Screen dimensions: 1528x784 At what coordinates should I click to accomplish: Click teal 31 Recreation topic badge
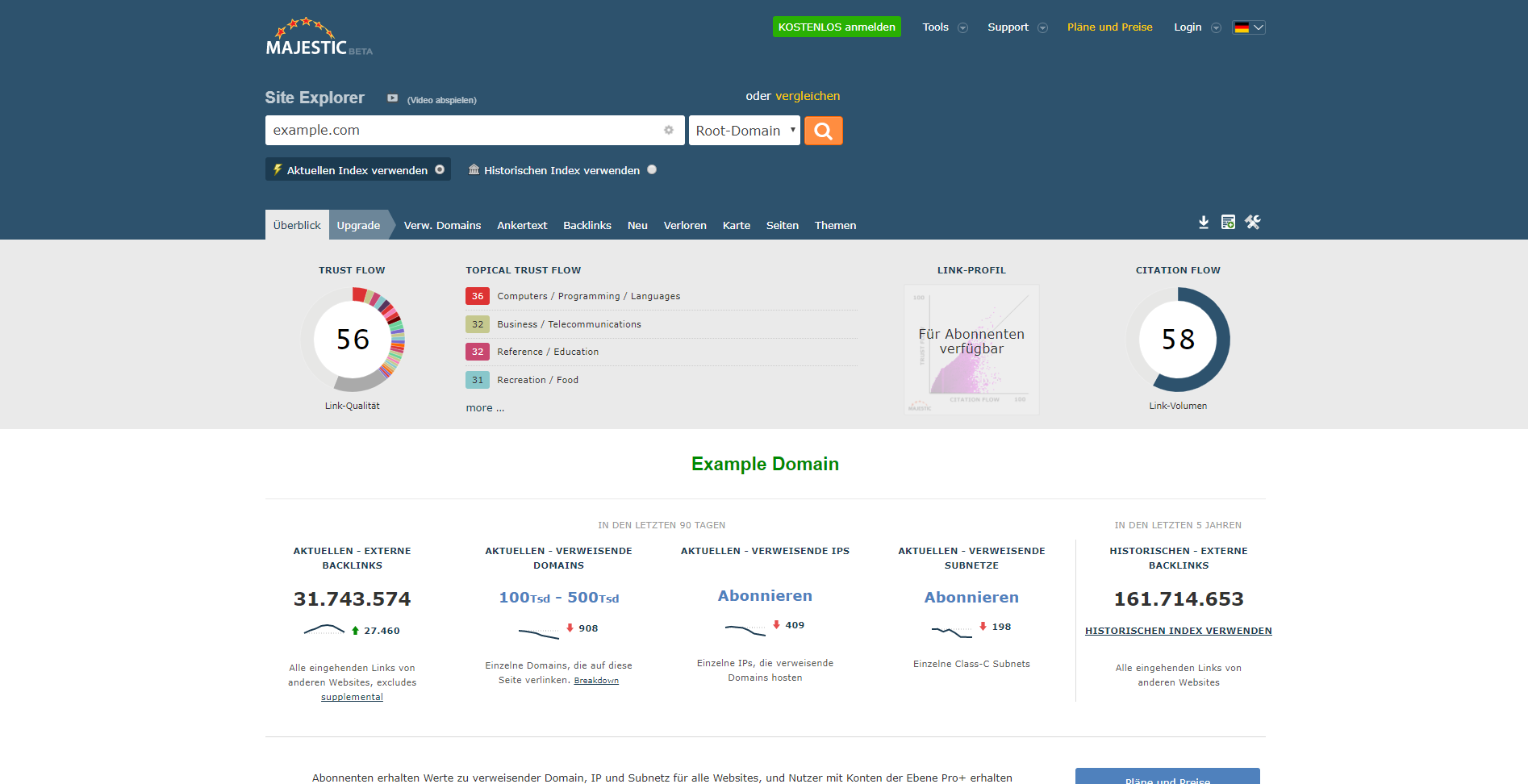point(478,380)
